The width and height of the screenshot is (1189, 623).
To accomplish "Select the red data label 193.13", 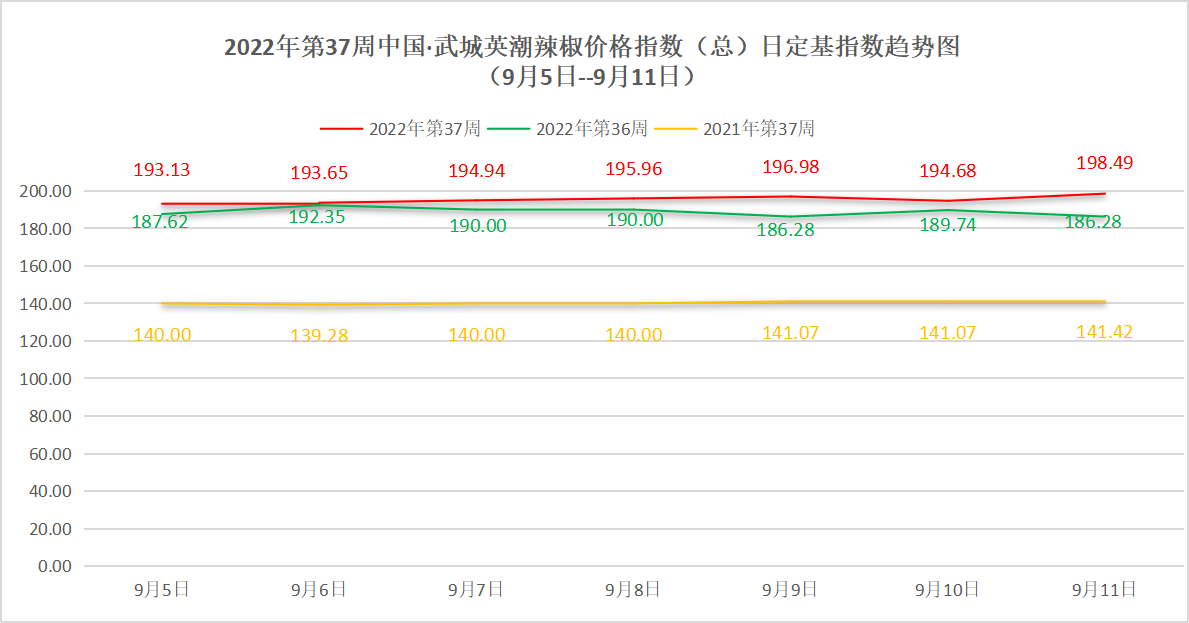I will click(x=162, y=170).
